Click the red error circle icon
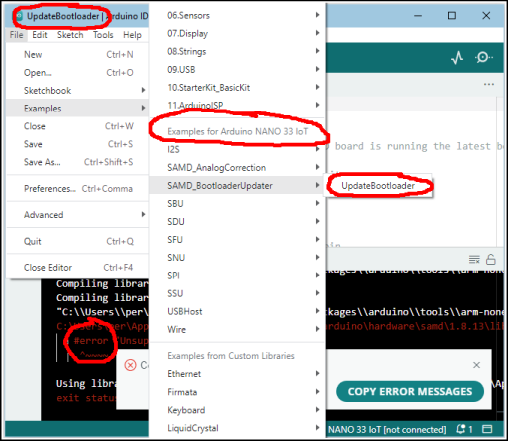Screen dimensions: 508x441 coord(130,365)
